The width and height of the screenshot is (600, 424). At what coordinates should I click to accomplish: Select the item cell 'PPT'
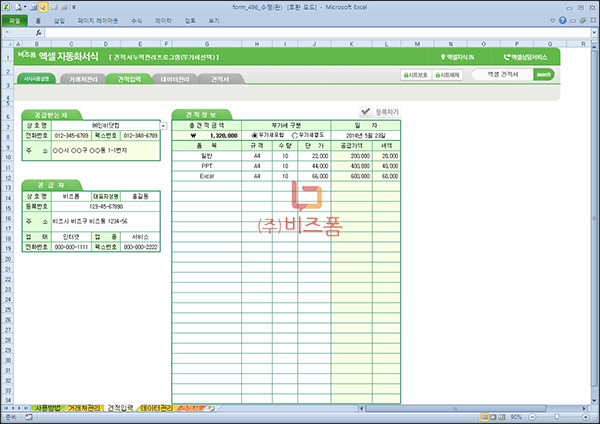tap(207, 166)
